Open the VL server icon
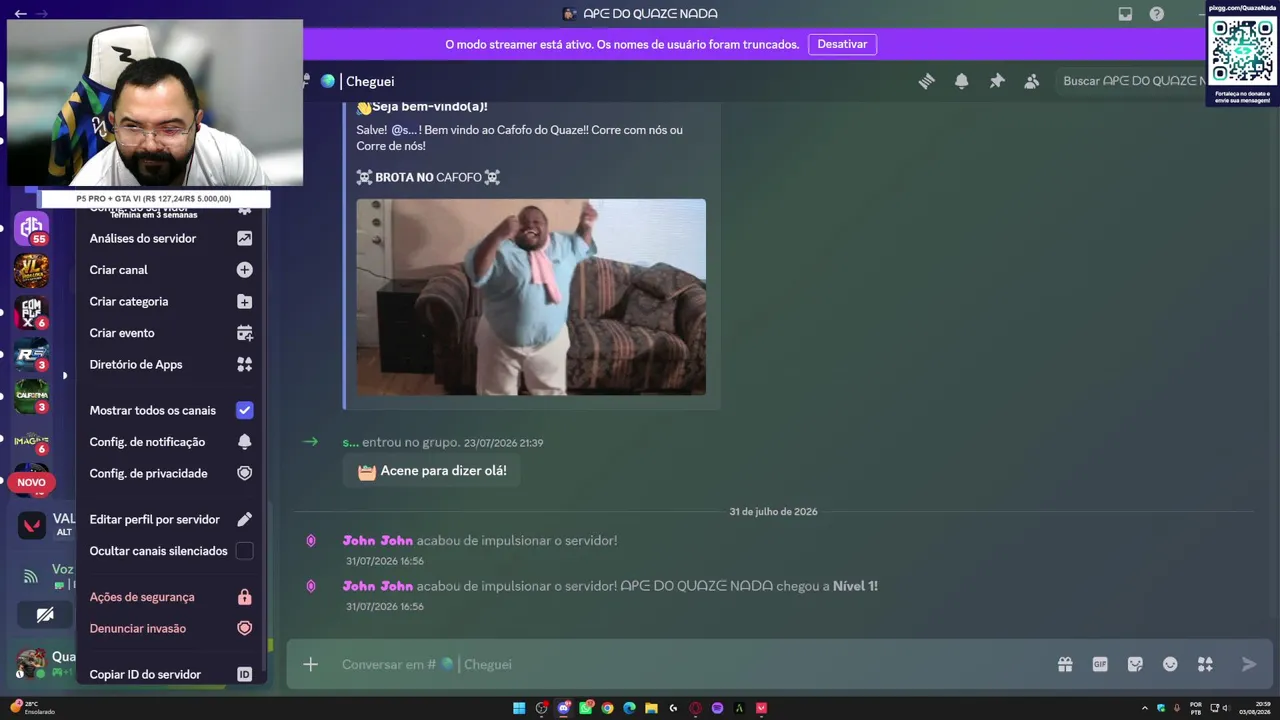Screen dimensions: 1280x720 31,270
